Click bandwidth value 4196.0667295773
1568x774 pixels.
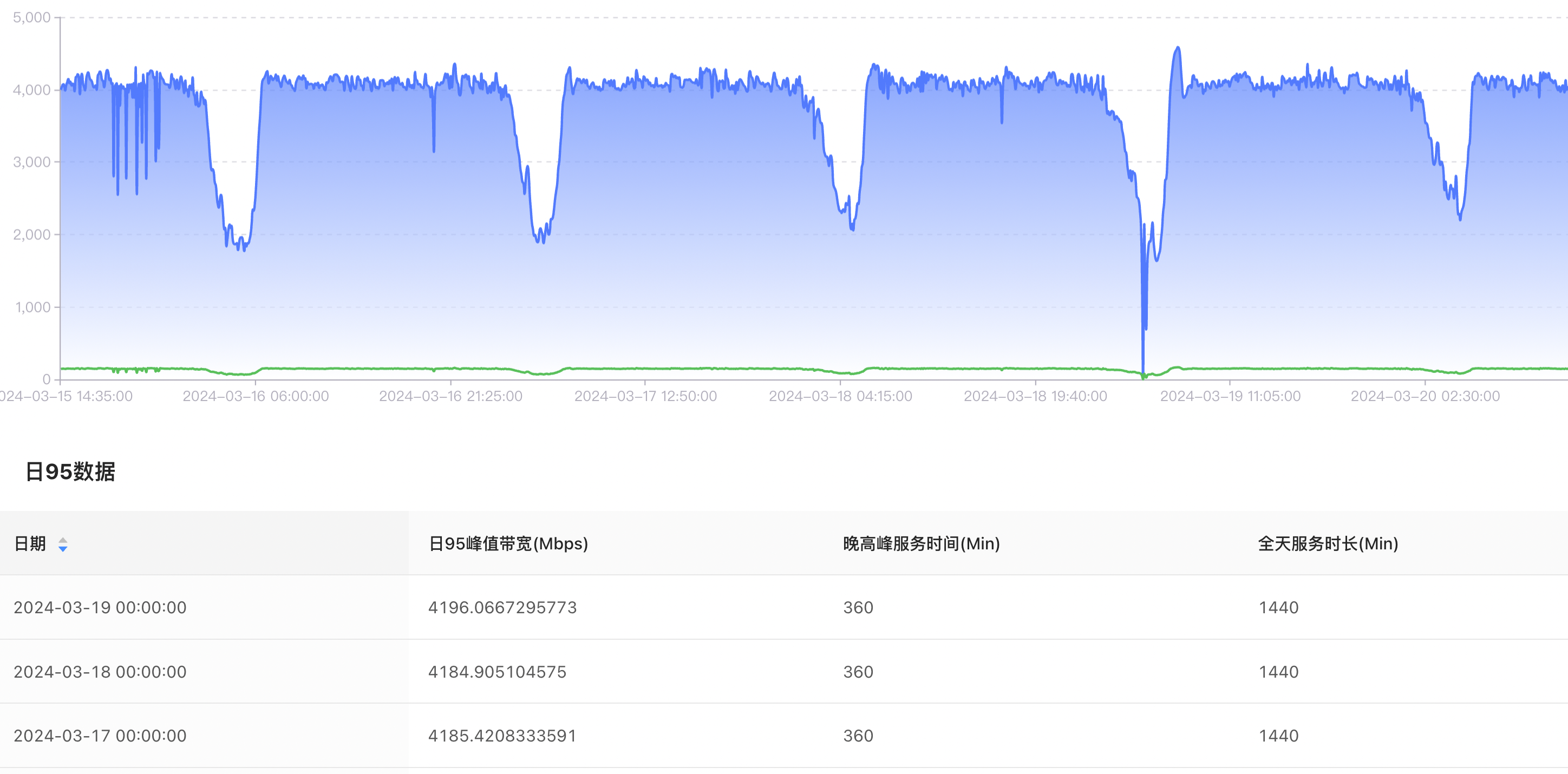tap(502, 607)
